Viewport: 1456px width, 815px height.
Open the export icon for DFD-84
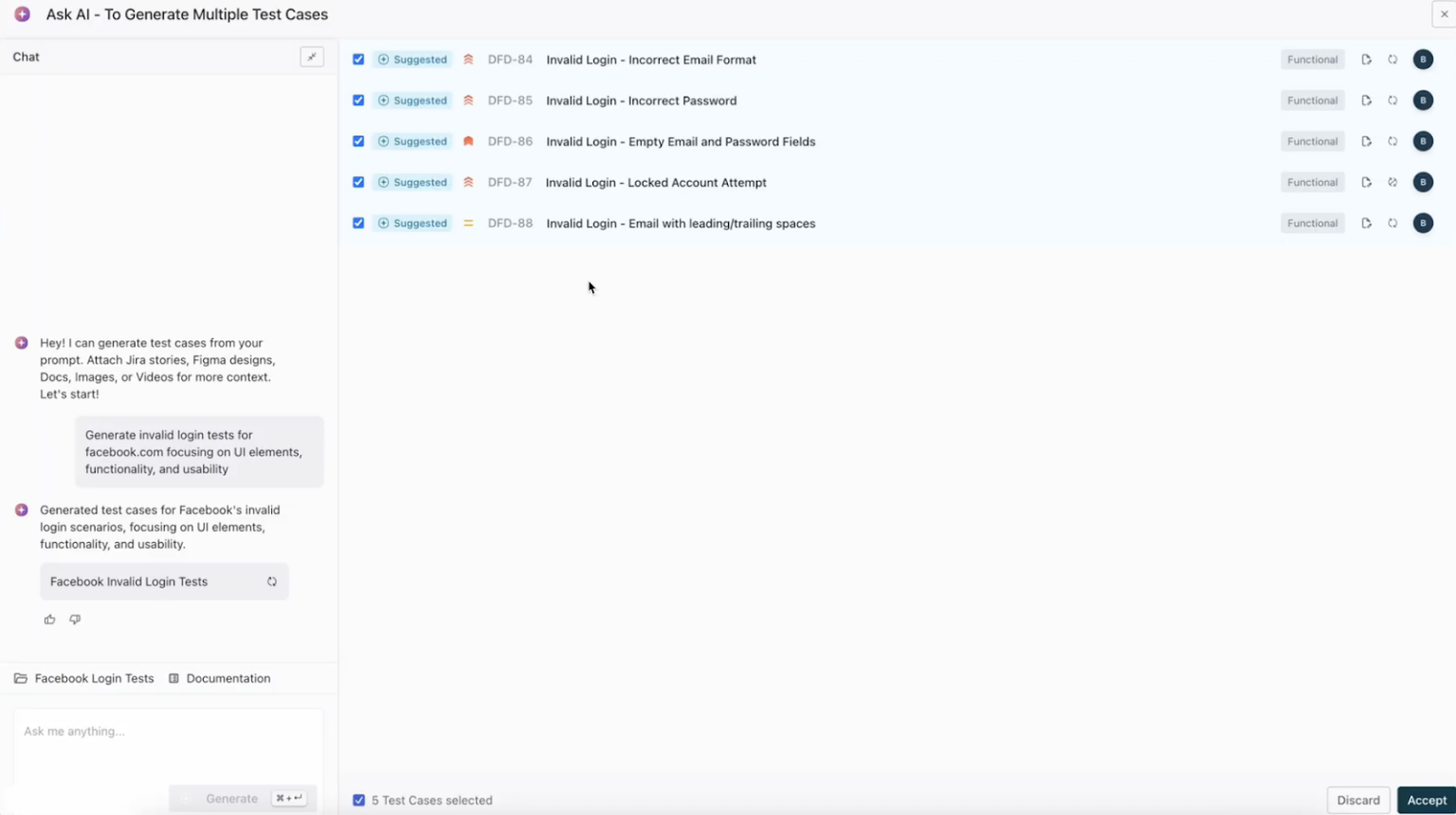[1366, 59]
